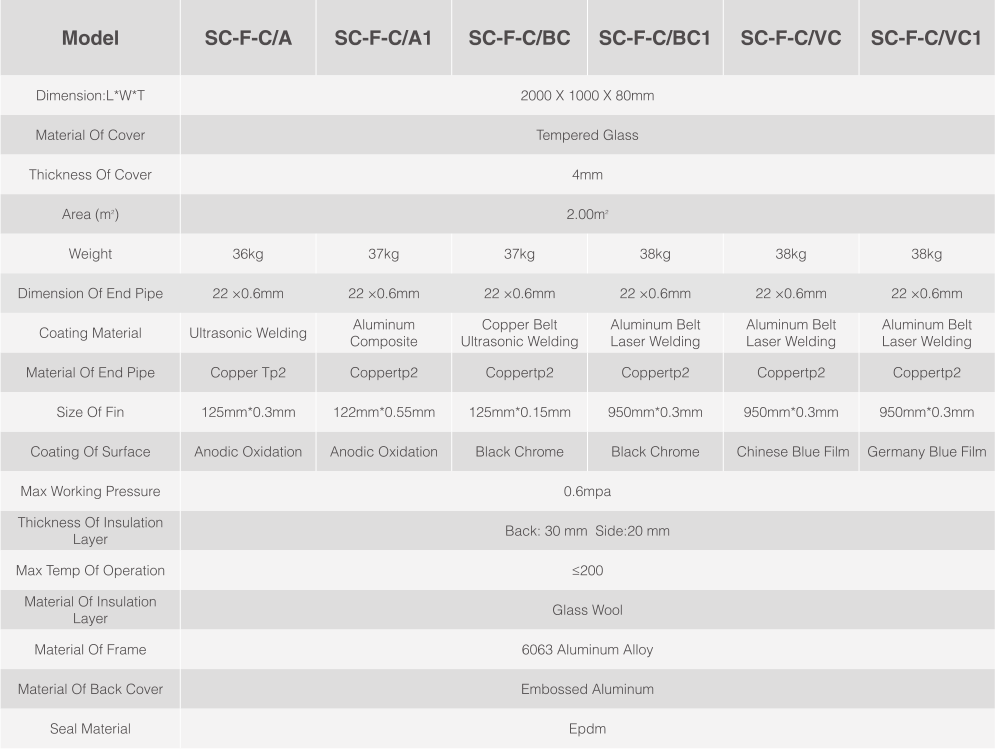Select the SC-F-C/BC1 model header

655,37
